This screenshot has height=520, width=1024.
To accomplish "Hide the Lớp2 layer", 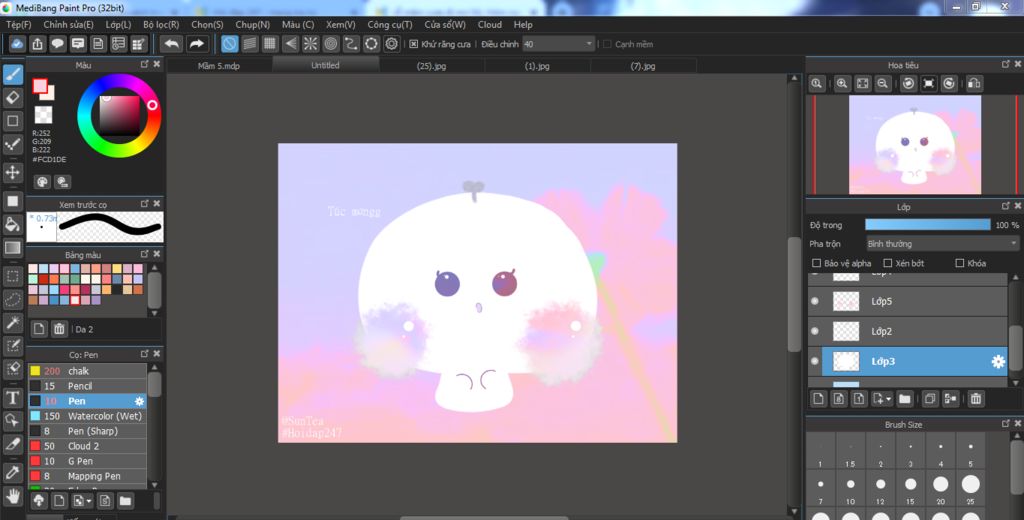I will pos(814,331).
